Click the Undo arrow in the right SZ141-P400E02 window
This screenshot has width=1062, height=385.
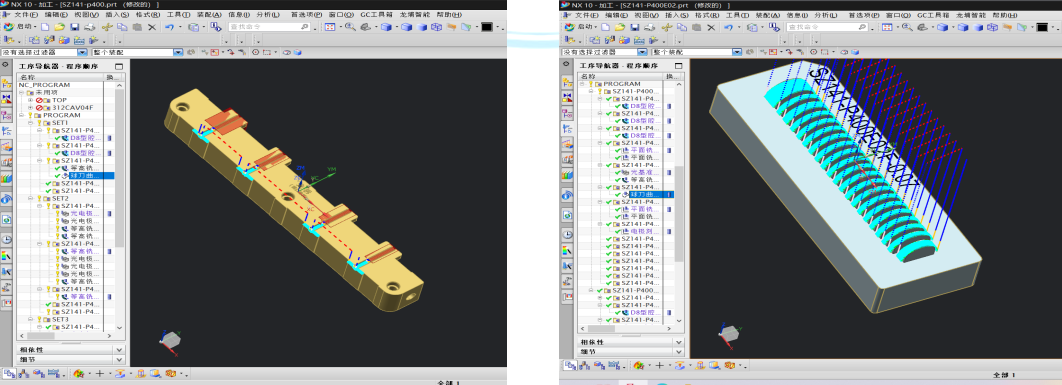pos(727,27)
